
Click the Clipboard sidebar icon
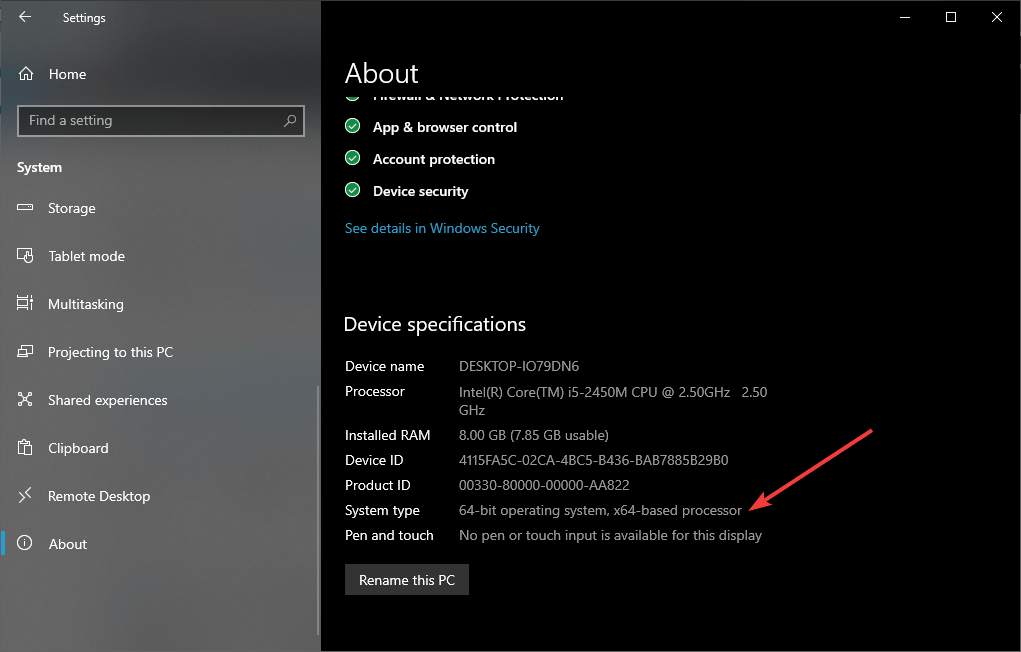[27, 448]
